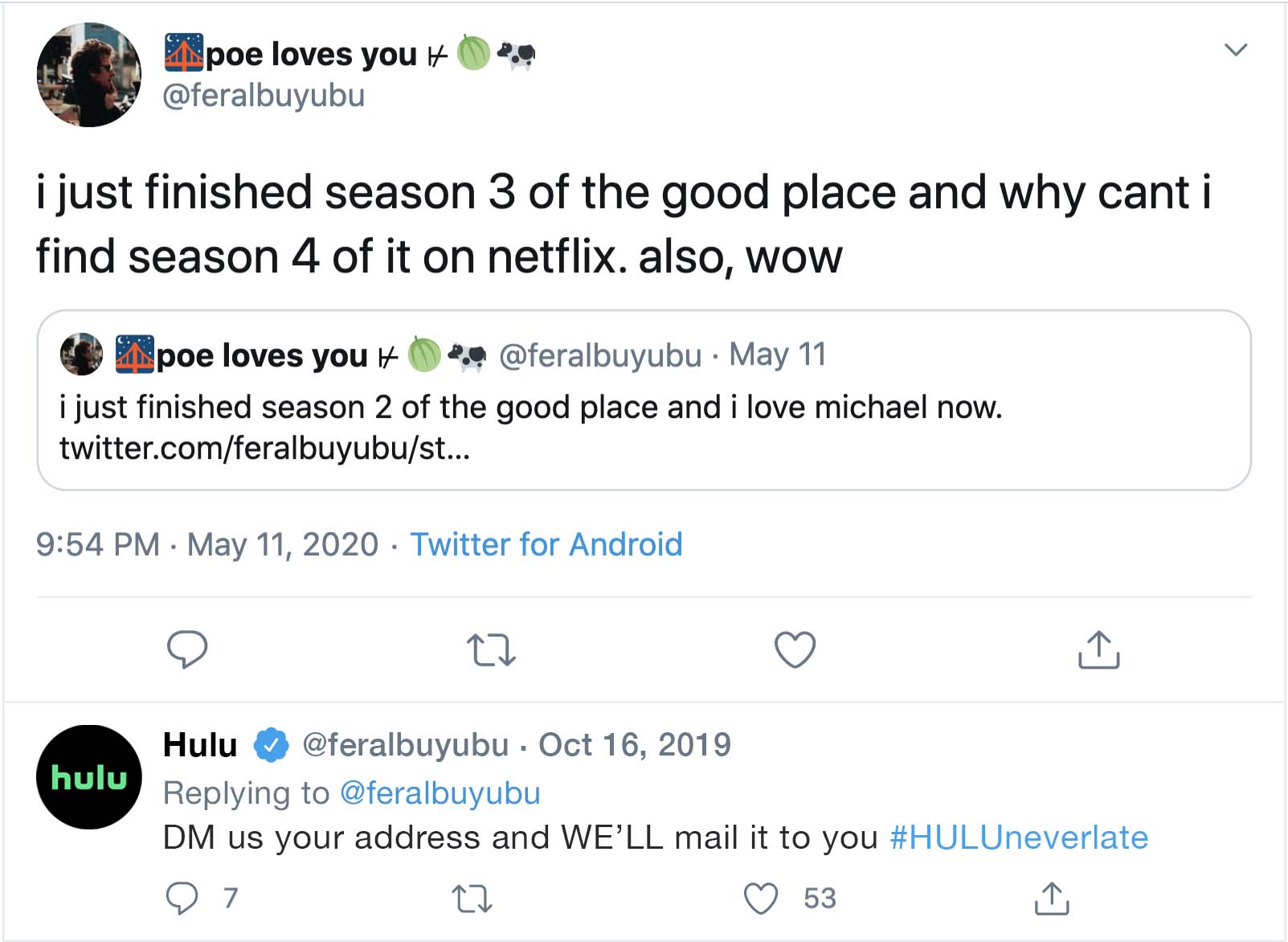Reply to the main Good Place tweet
The width and height of the screenshot is (1288, 942).
pyautogui.click(x=186, y=649)
